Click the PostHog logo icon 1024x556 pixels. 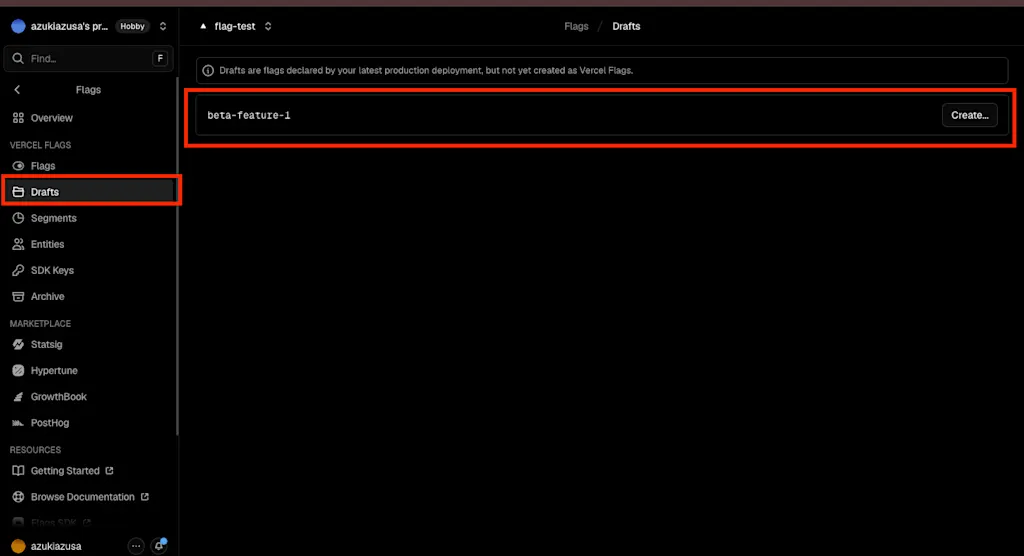[18, 423]
